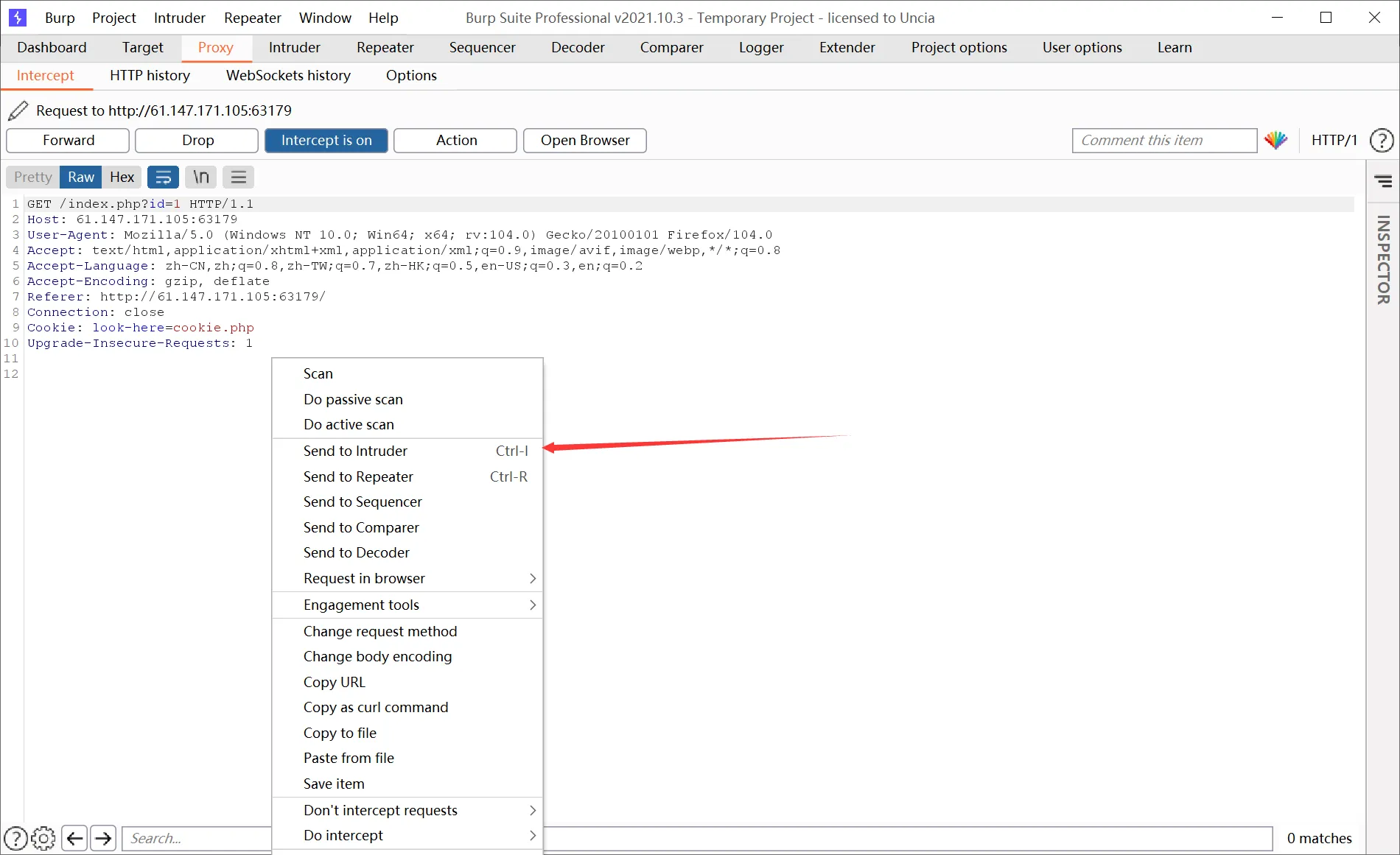Open the Intruder menu in menu bar
1400x855 pixels.
(180, 18)
